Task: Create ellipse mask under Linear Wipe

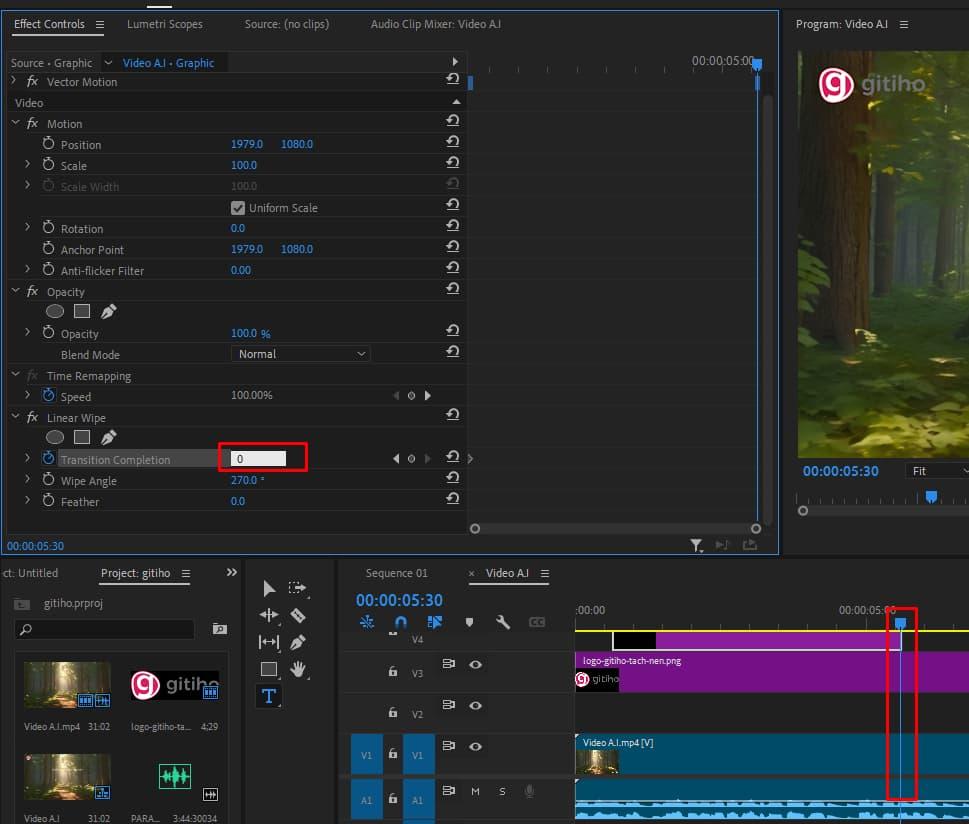Action: (55, 437)
